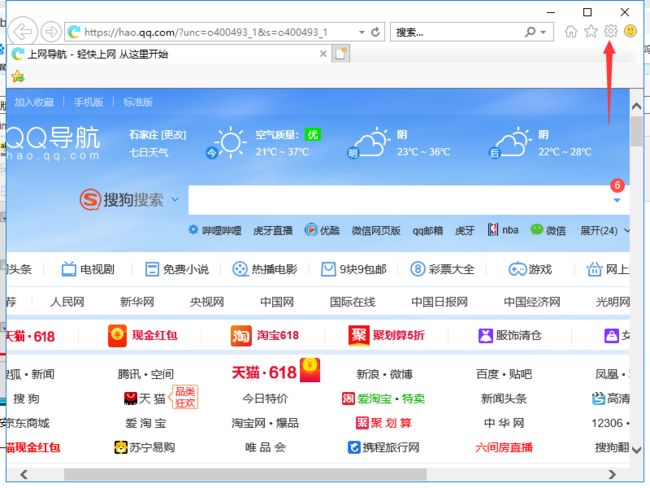650x488 pixels.
Task: Open 七日天气 forecast link
Action: 148,153
